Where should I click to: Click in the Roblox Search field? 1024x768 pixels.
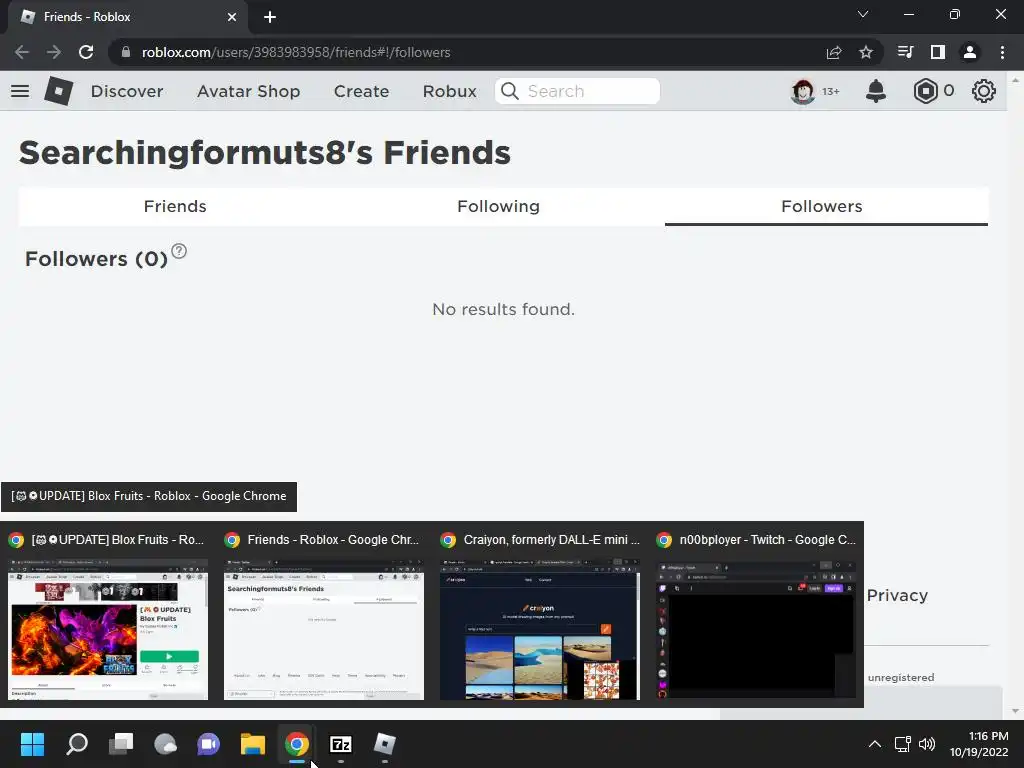[577, 91]
